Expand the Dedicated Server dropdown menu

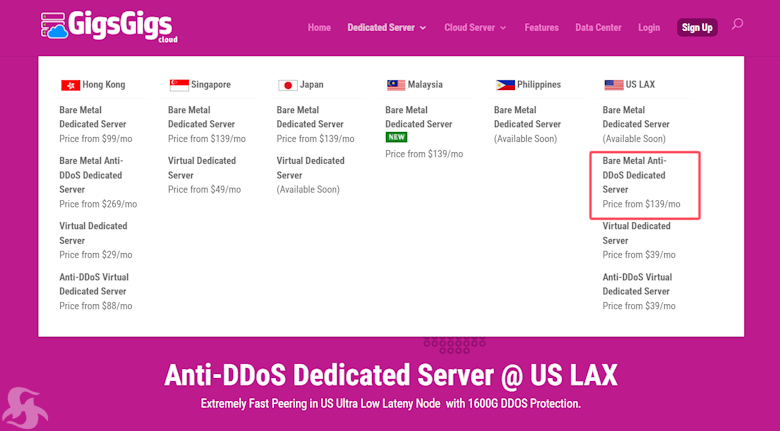pos(387,27)
